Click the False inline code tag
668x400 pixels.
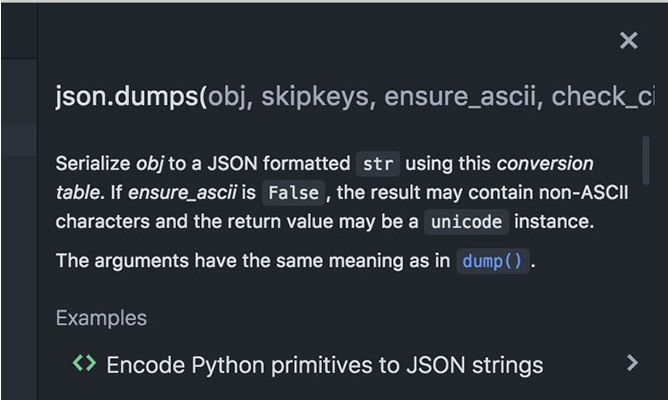coord(294,193)
